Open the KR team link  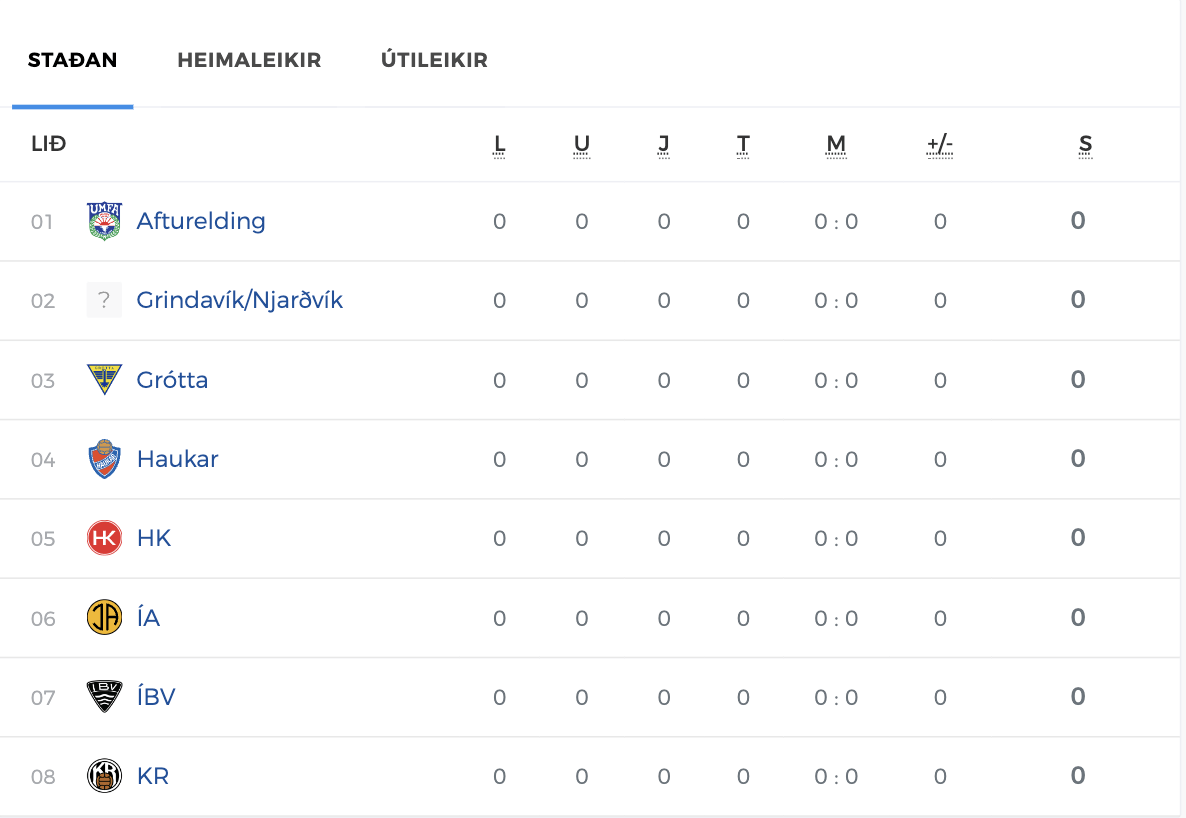click(153, 776)
